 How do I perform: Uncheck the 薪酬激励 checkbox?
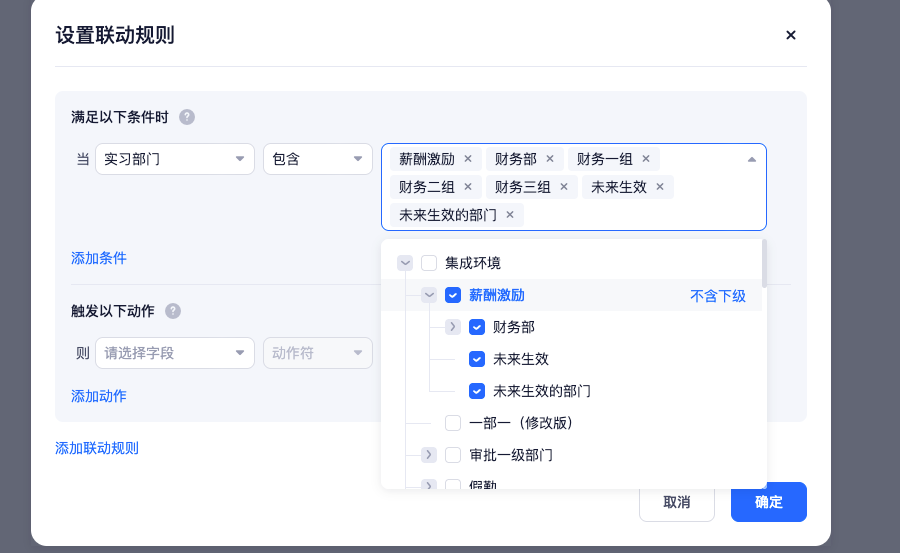tap(453, 295)
